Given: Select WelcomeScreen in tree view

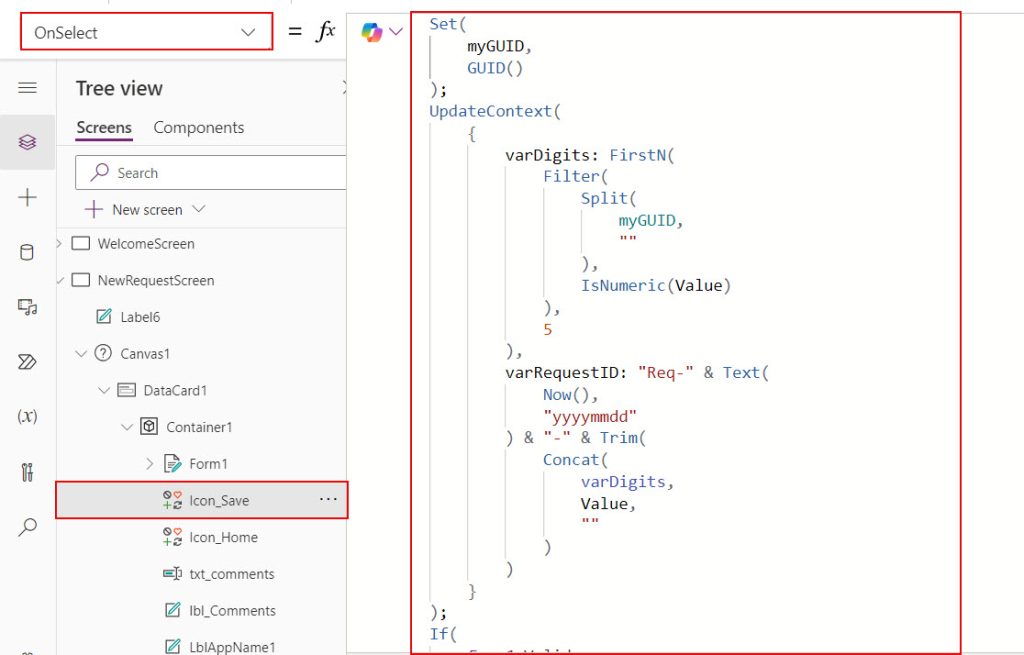Looking at the screenshot, I should [x=146, y=244].
